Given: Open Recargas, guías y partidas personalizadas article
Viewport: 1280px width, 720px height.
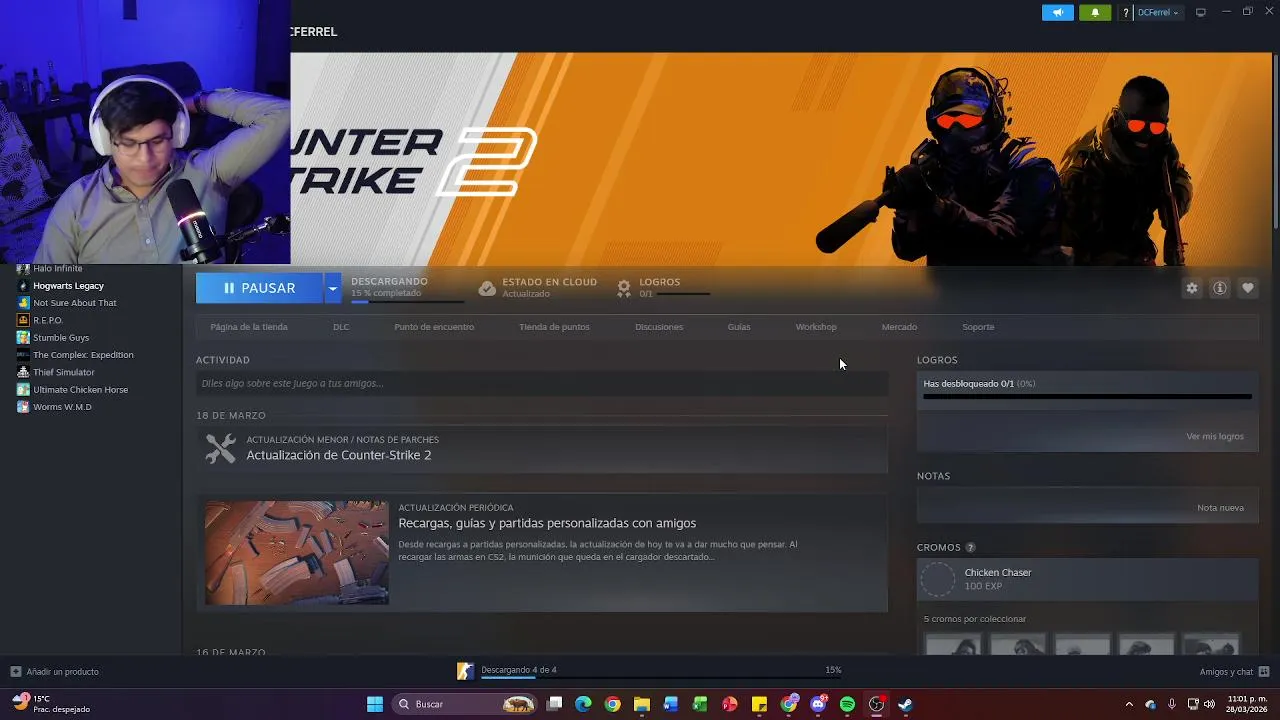Looking at the screenshot, I should click(547, 523).
